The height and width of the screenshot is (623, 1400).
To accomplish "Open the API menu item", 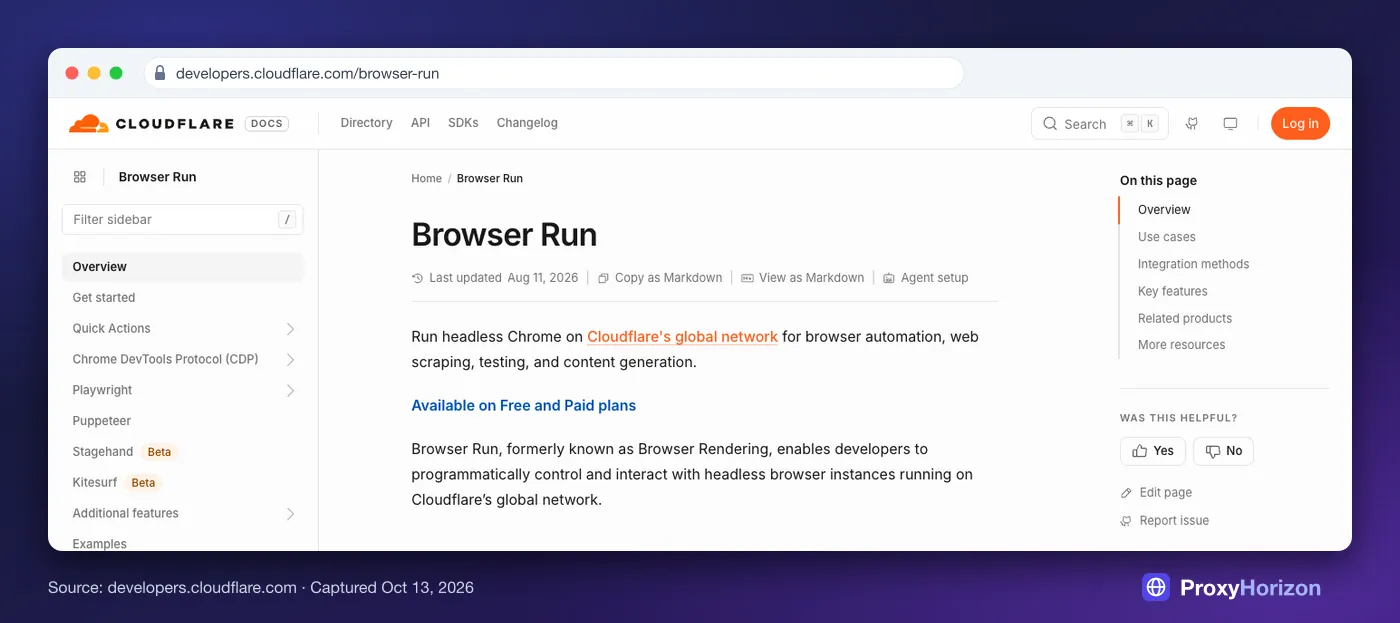I will 420,123.
